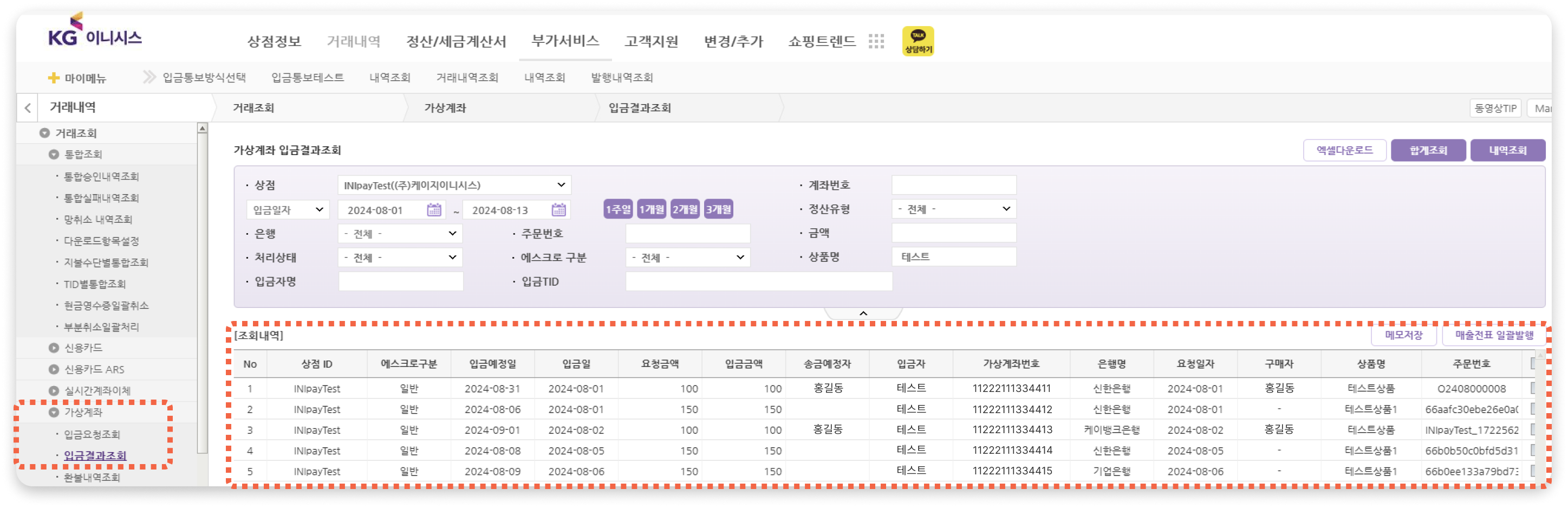The image size is (1568, 508).
Task: Click the 합계조회 button
Action: pos(1428,150)
